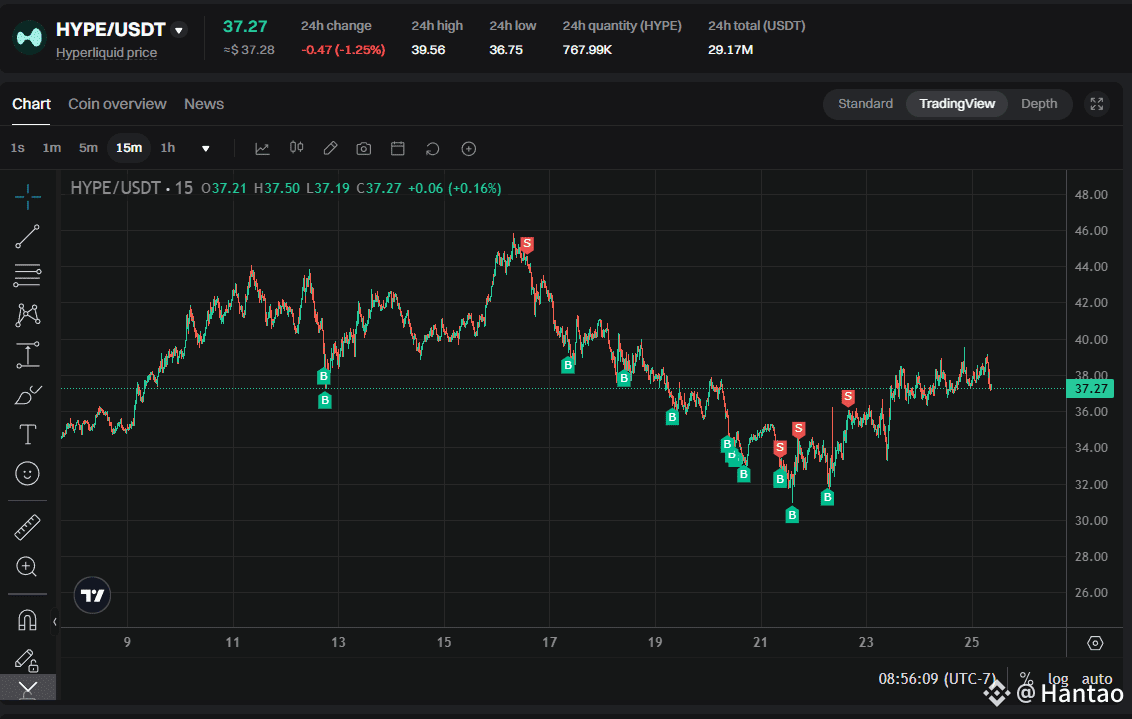This screenshot has height=719, width=1132.
Task: Click the 24h low value 36.75
Action: click(x=505, y=50)
